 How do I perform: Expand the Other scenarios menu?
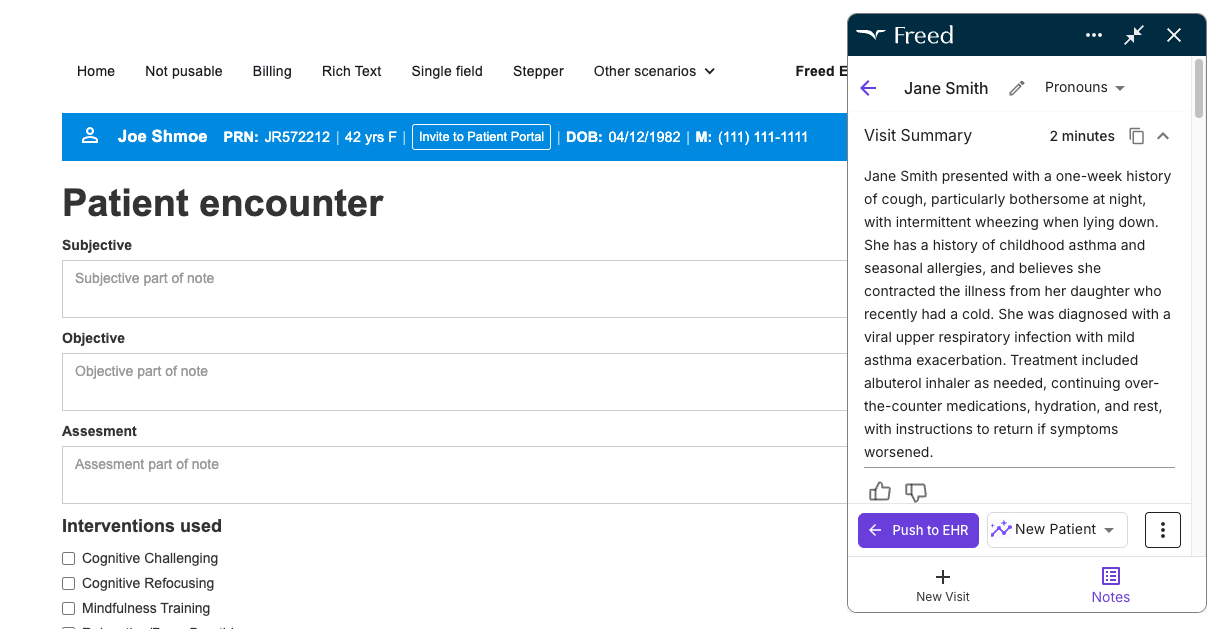[x=654, y=71]
